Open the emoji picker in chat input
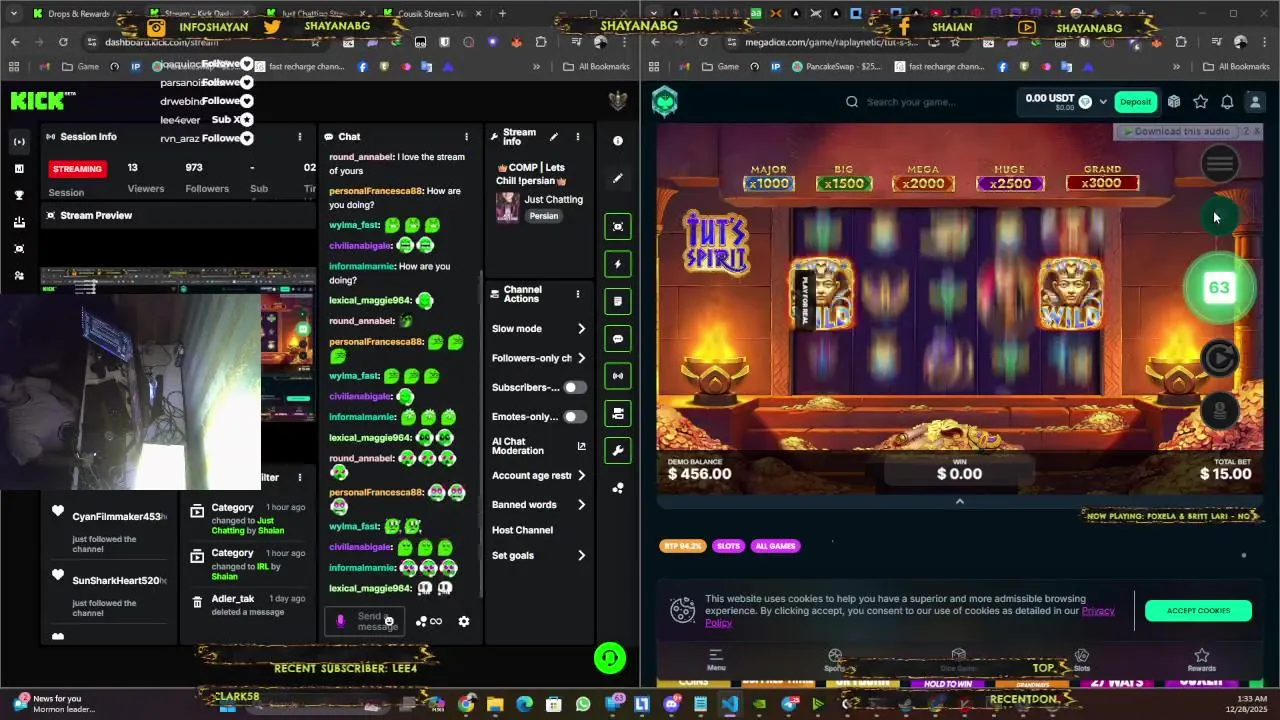The width and height of the screenshot is (1280, 720). [x=389, y=622]
